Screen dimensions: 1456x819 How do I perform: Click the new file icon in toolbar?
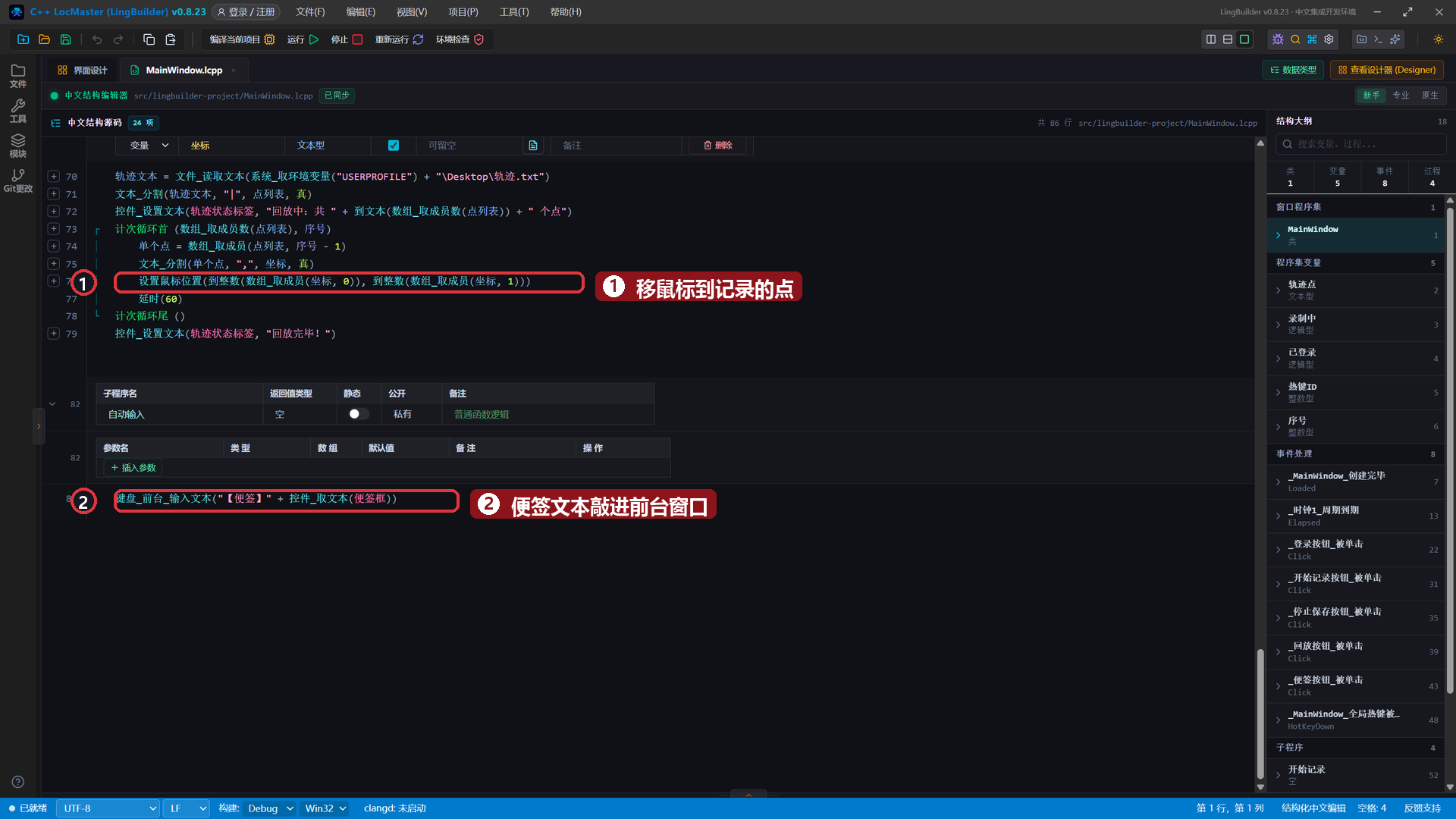(x=23, y=39)
